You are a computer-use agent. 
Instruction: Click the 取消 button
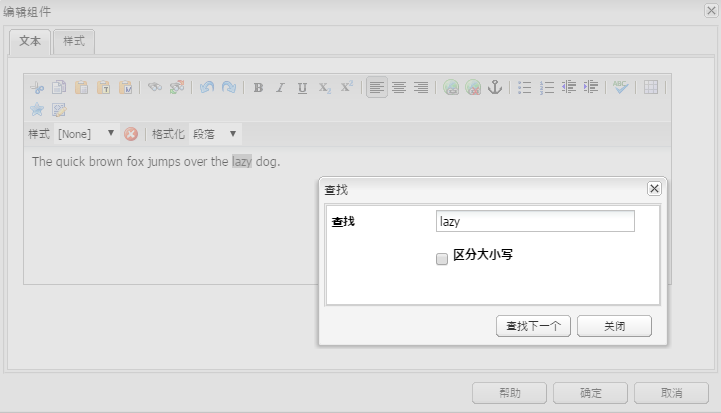[671, 393]
